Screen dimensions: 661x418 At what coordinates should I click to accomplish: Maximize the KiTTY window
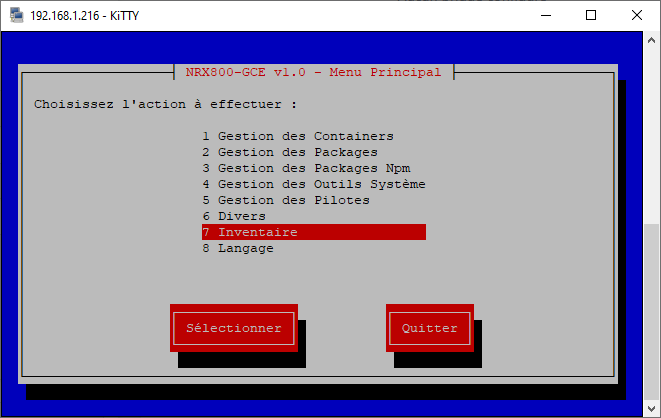[x=591, y=15]
